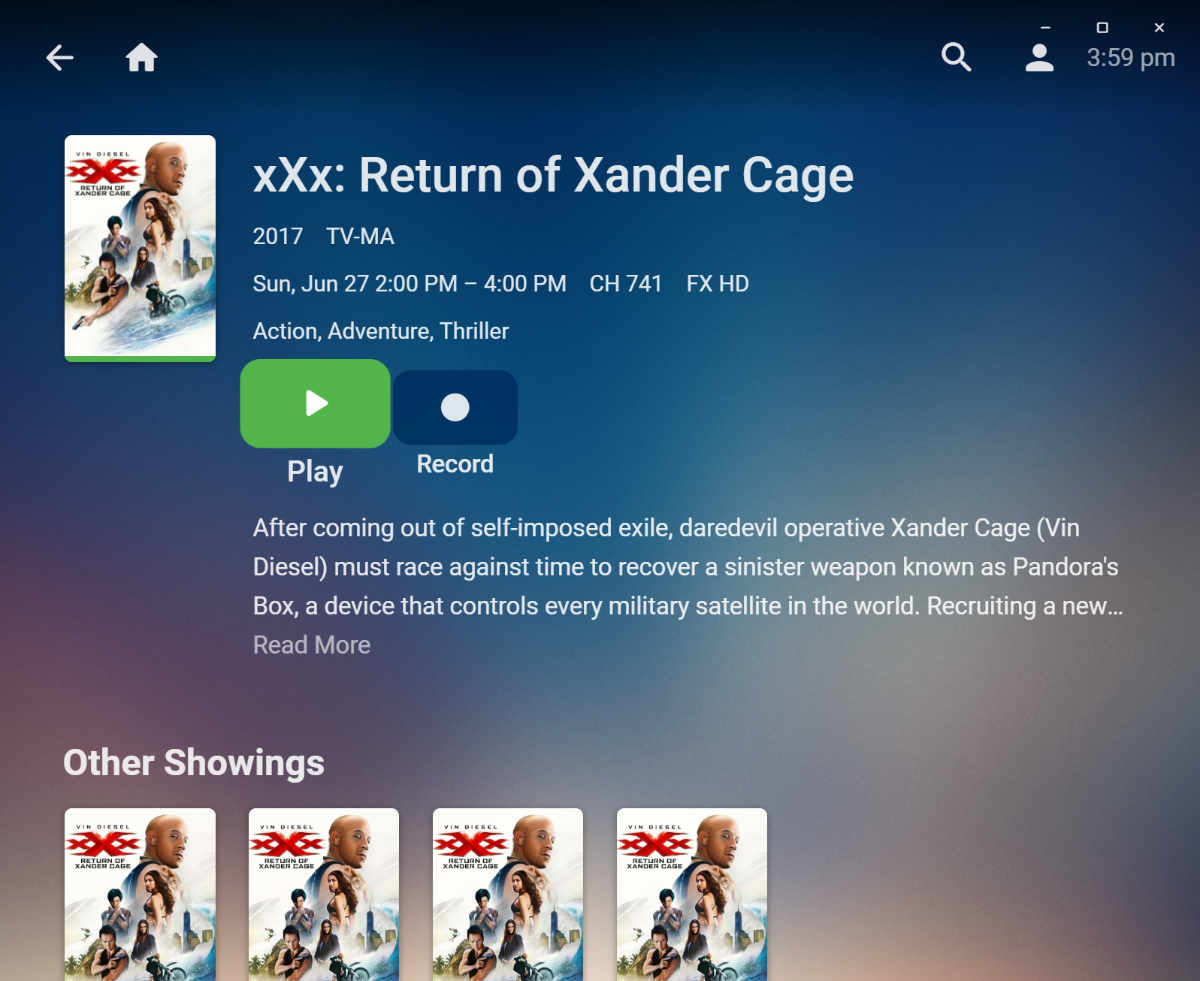
Task: Click the Action, Adventure, Thriller genres text
Action: [x=381, y=331]
